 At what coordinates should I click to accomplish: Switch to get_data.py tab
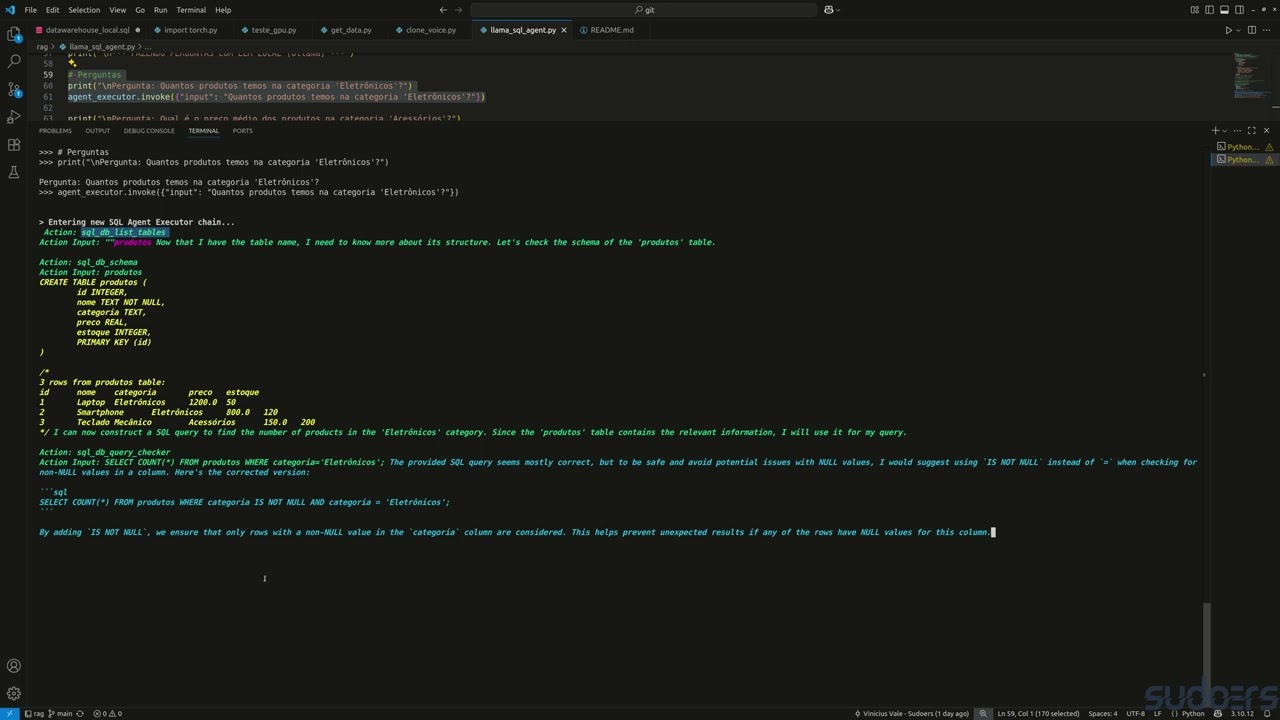point(350,30)
